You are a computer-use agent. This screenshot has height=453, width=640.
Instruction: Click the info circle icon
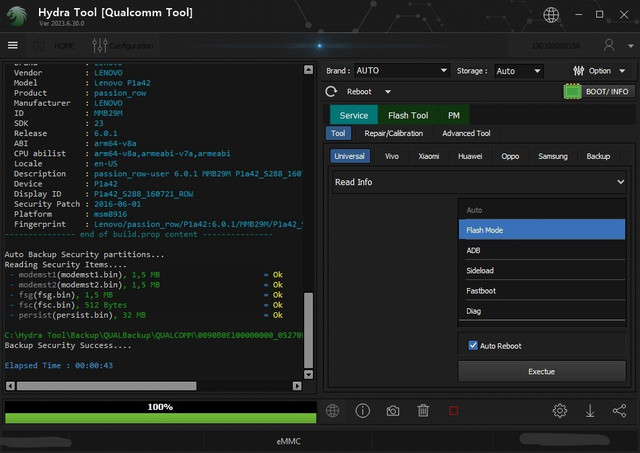click(x=362, y=411)
